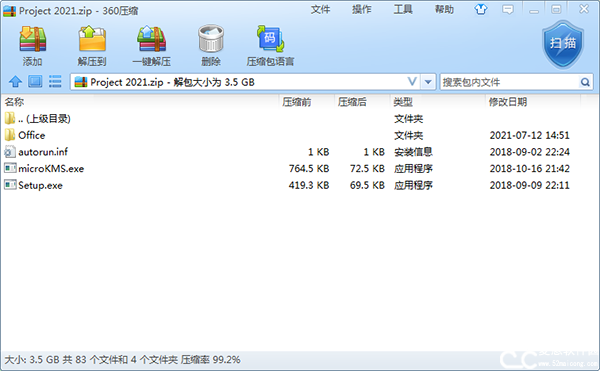The height and width of the screenshot is (371, 600).
Task: Sort by the 名称 column header
Action: (14, 102)
